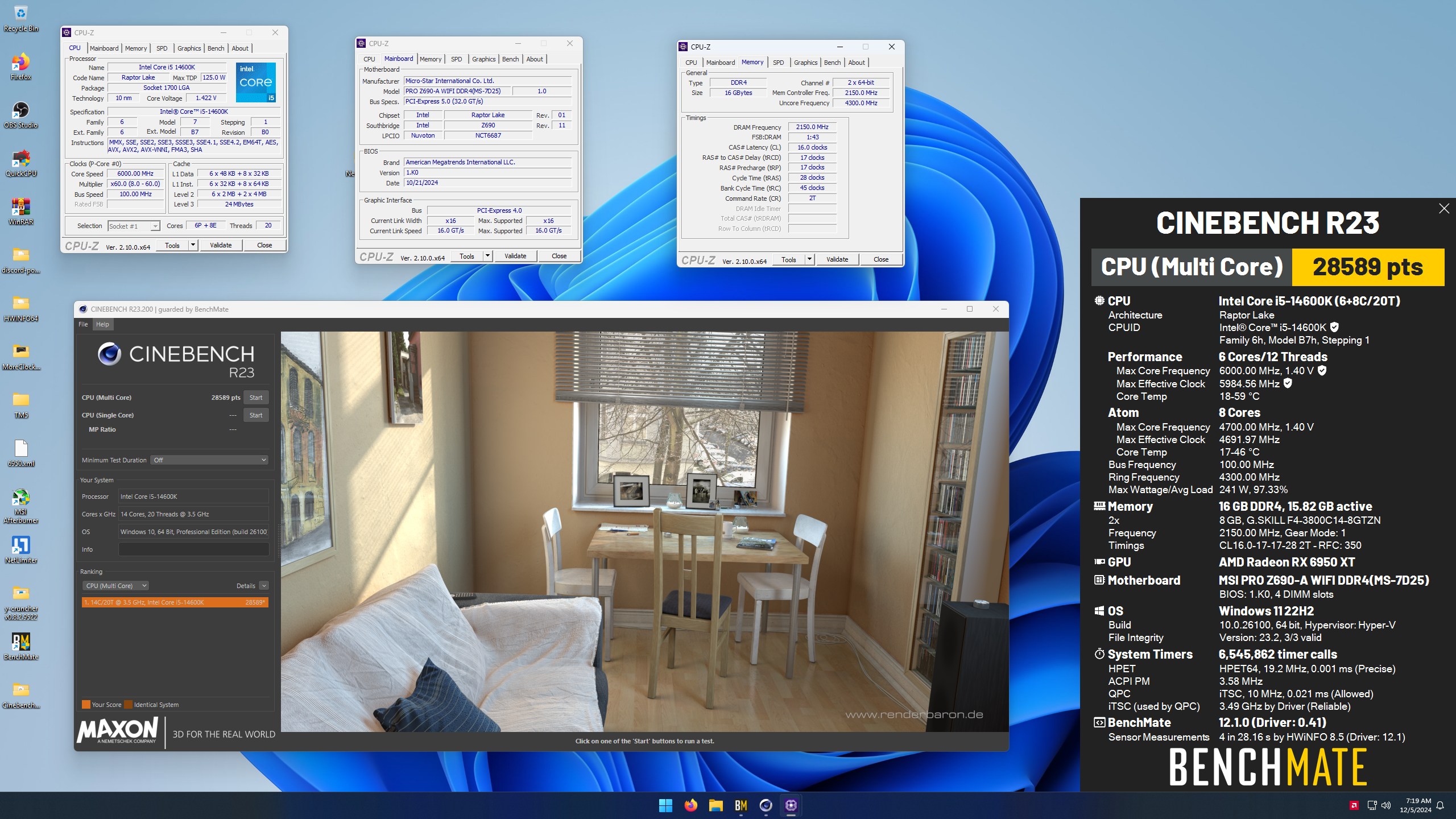Click Close button in Mainboard CPU-Z window

[559, 256]
